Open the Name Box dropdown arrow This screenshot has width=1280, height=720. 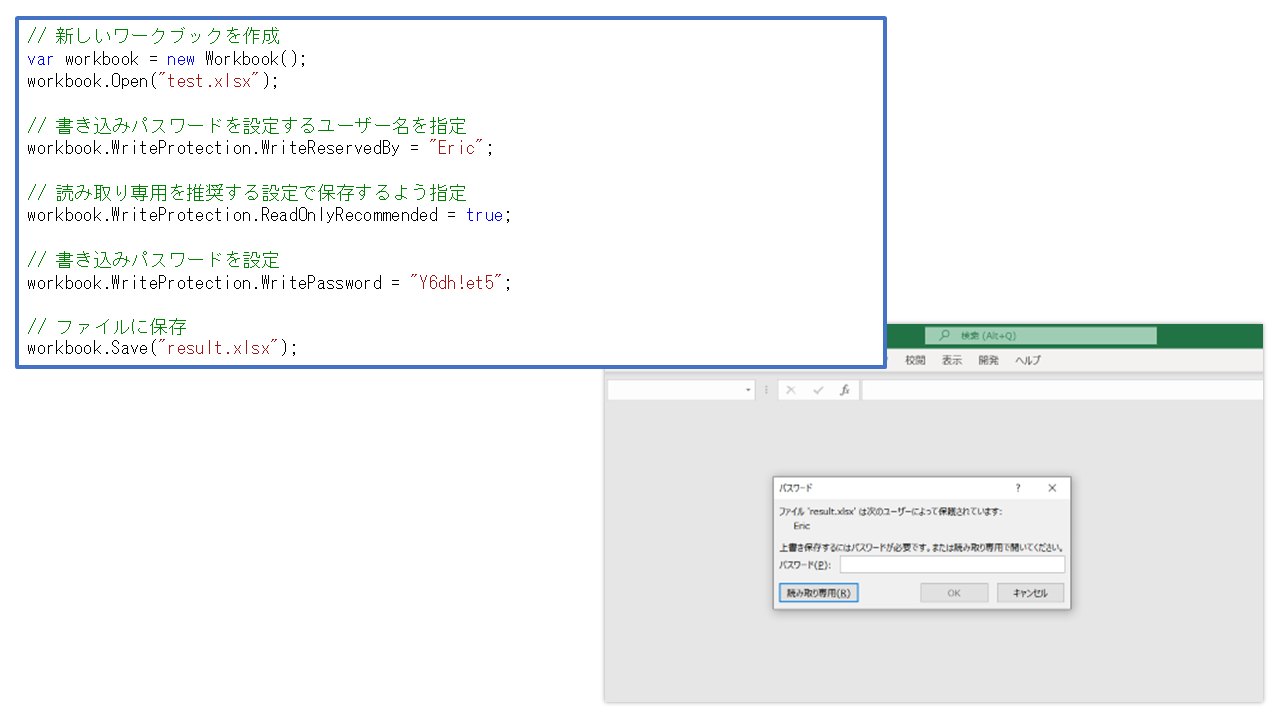tap(749, 391)
